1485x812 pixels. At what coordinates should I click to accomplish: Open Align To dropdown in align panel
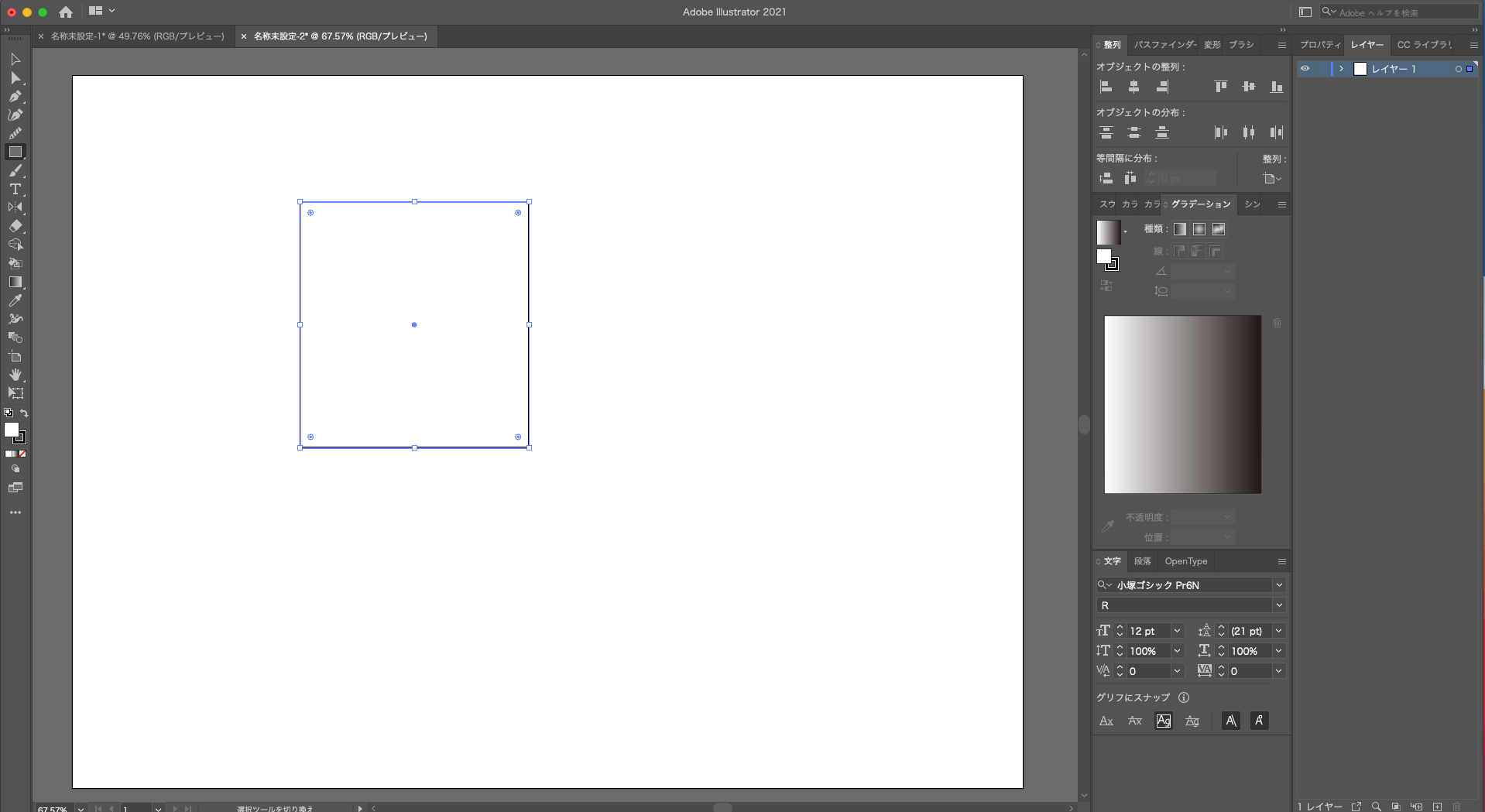click(1272, 179)
